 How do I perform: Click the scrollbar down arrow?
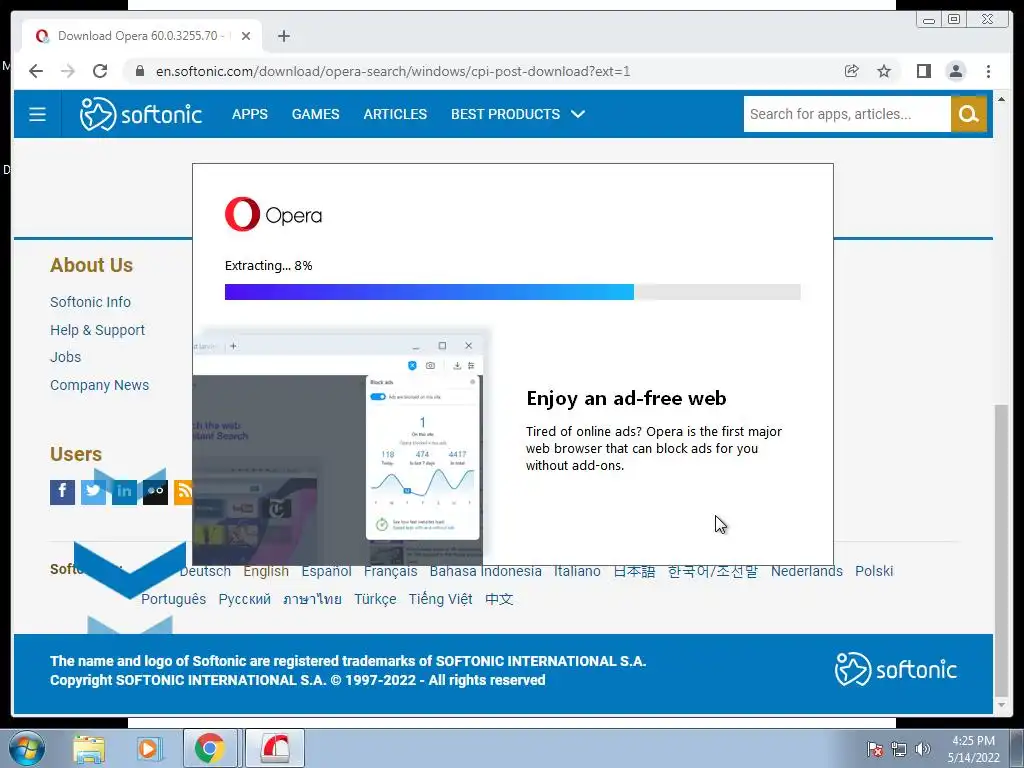1001,705
